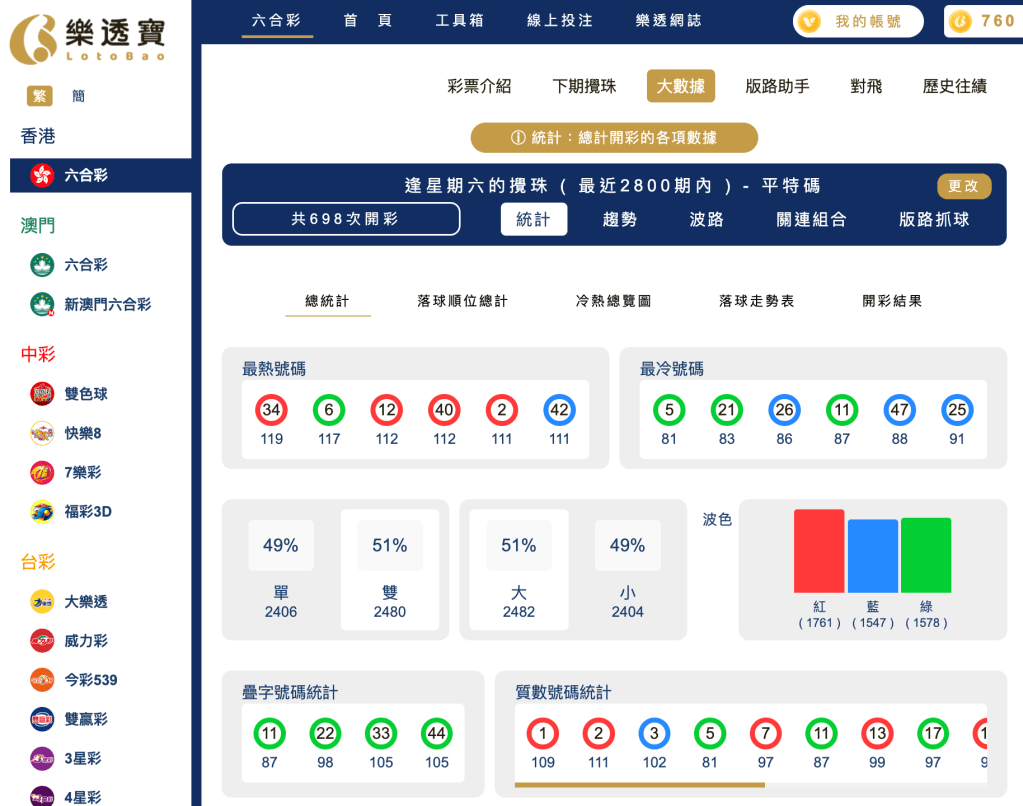Open the 3星彩 lottery icon
The width and height of the screenshot is (1023, 806).
(x=40, y=758)
